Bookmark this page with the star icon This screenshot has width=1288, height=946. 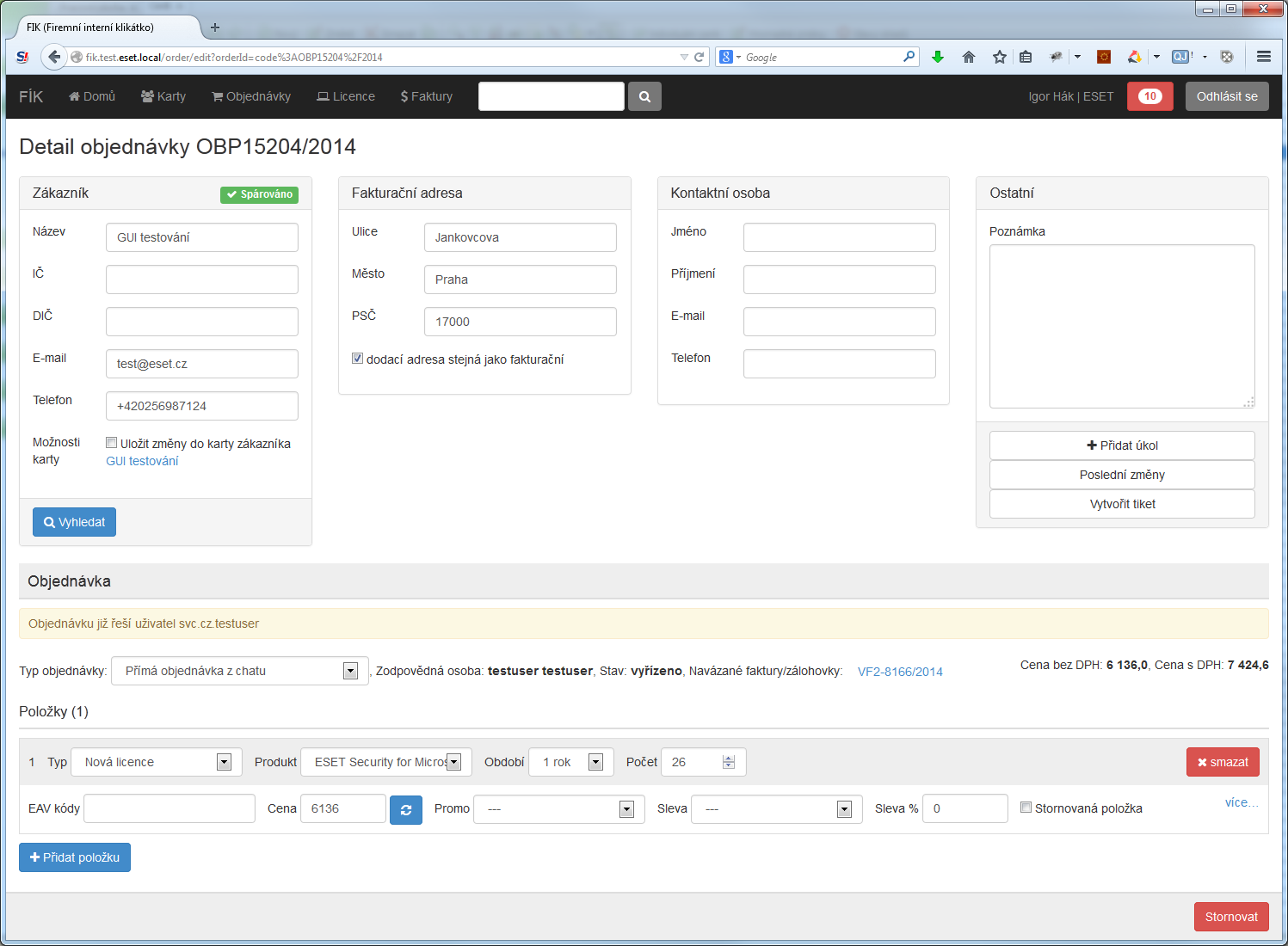pyautogui.click(x=999, y=57)
